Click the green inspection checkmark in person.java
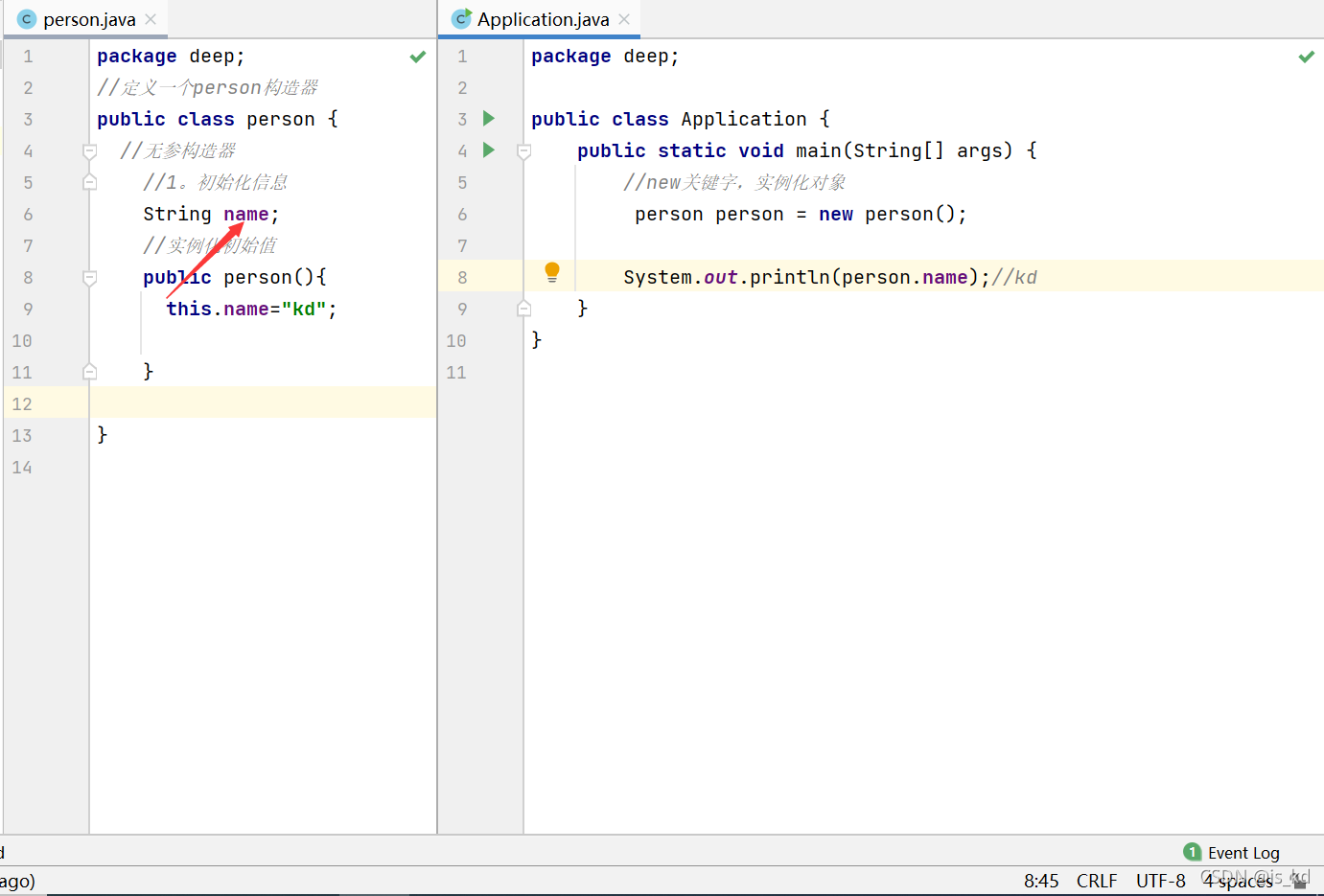The image size is (1324, 896). (x=418, y=57)
